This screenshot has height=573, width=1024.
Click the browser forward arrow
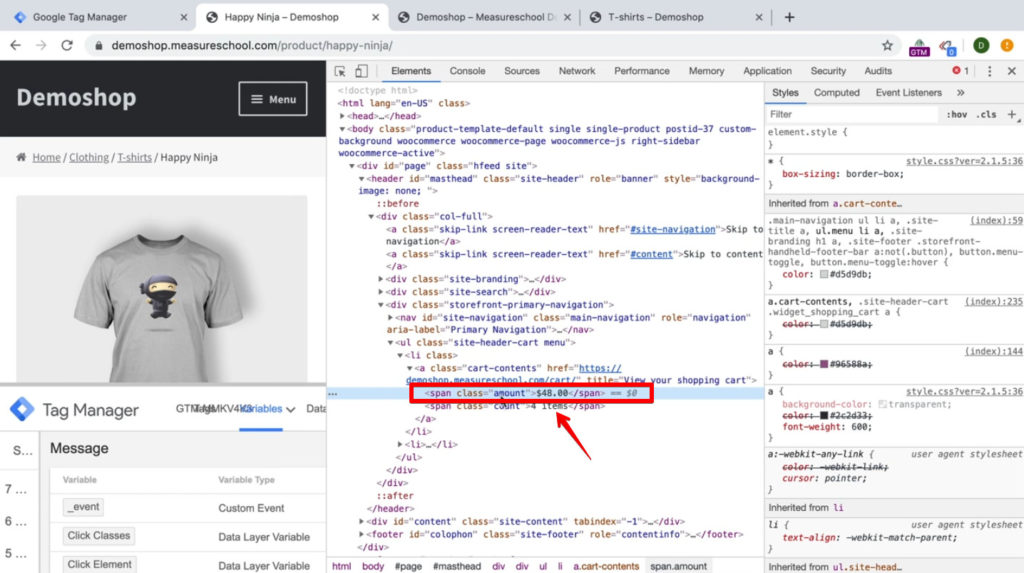41,45
